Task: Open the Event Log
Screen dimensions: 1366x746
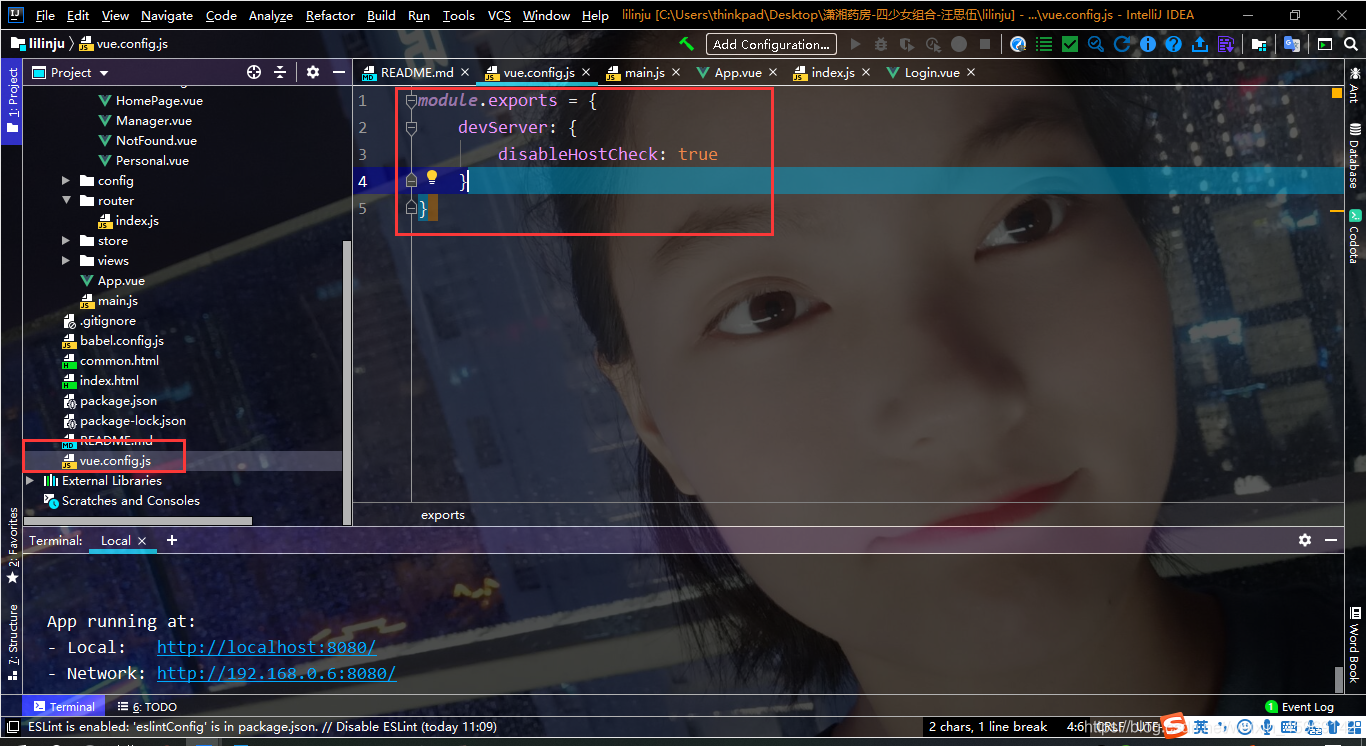Action: (x=1299, y=707)
